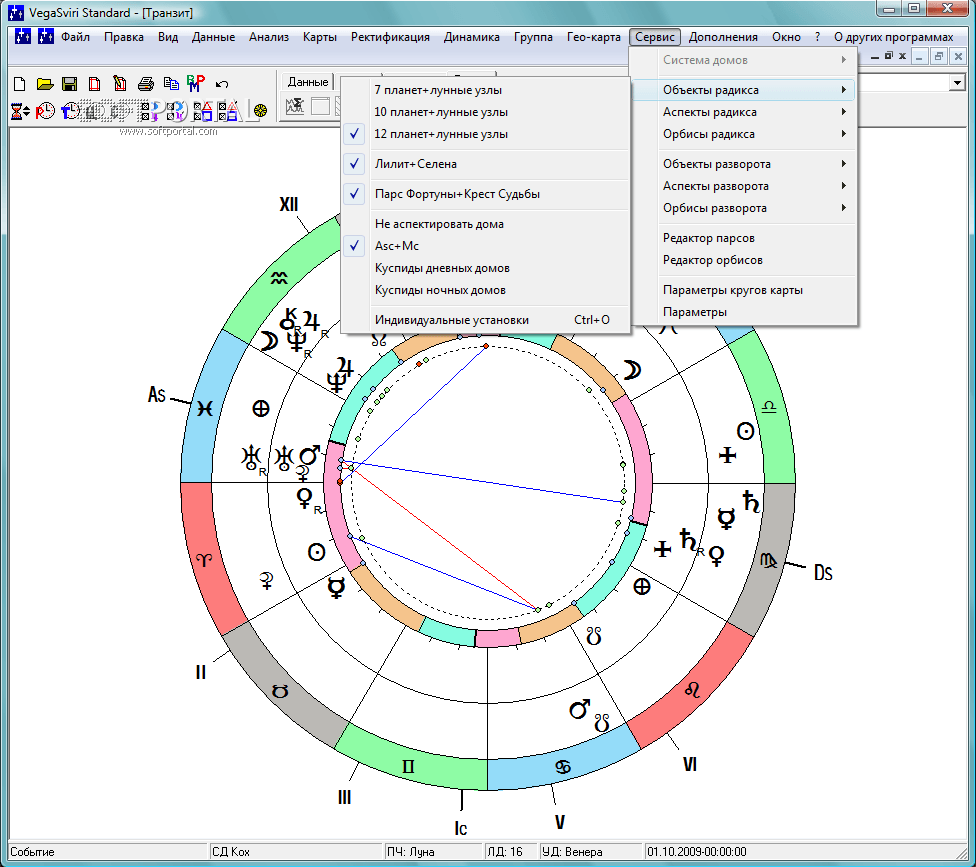Click the СД Кох status bar entry
This screenshot has height=867, width=976.
coord(296,851)
